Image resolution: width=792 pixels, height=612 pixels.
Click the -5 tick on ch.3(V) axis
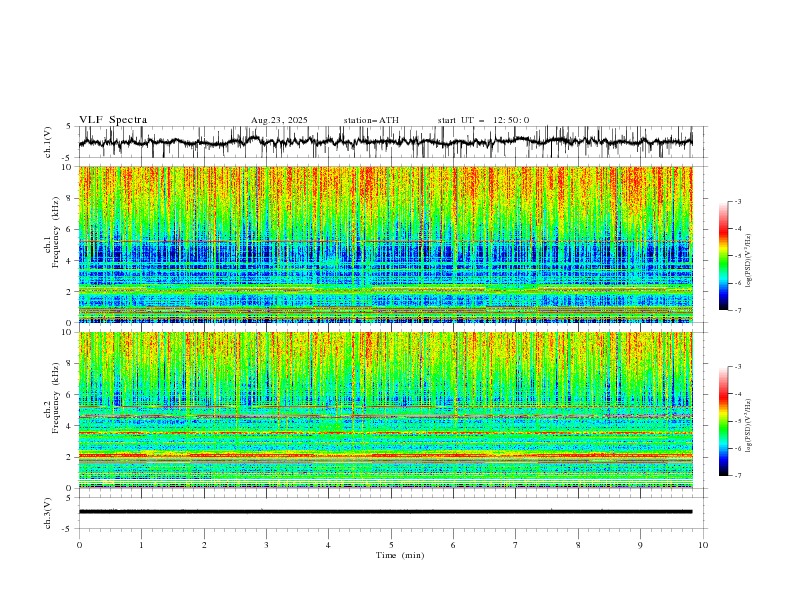point(67,529)
